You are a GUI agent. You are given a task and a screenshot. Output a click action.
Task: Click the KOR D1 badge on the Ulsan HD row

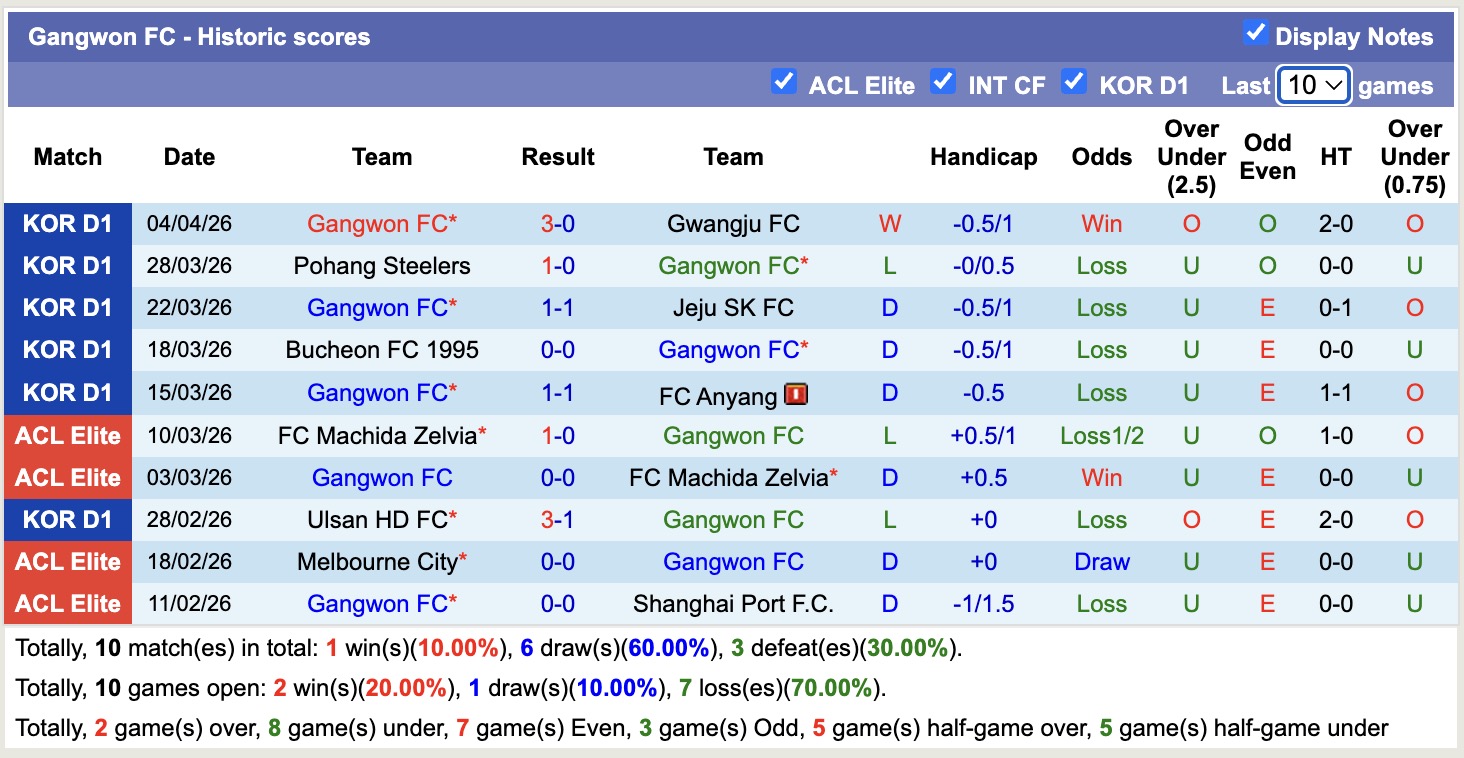[67, 519]
